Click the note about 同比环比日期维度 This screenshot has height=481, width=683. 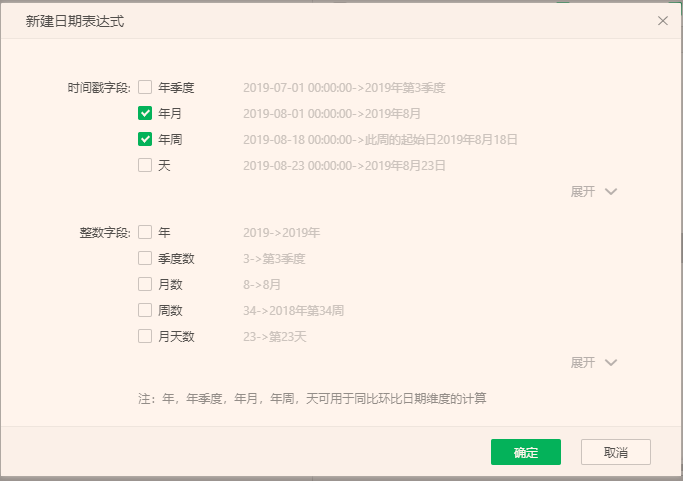(x=312, y=398)
